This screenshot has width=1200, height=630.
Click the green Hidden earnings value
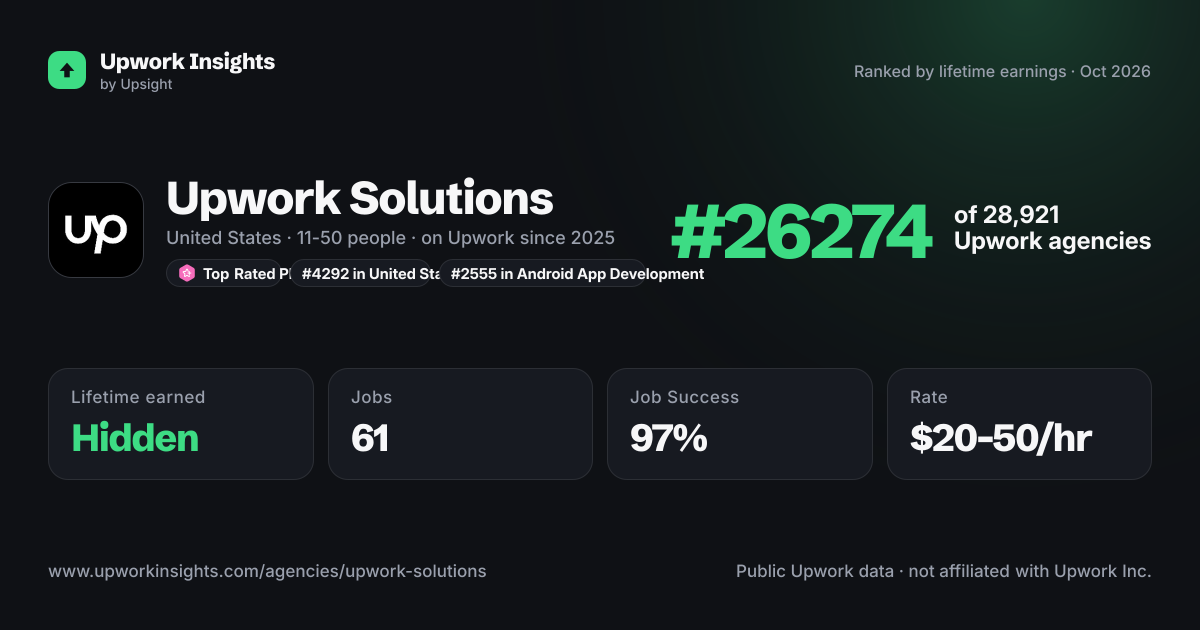(x=135, y=438)
